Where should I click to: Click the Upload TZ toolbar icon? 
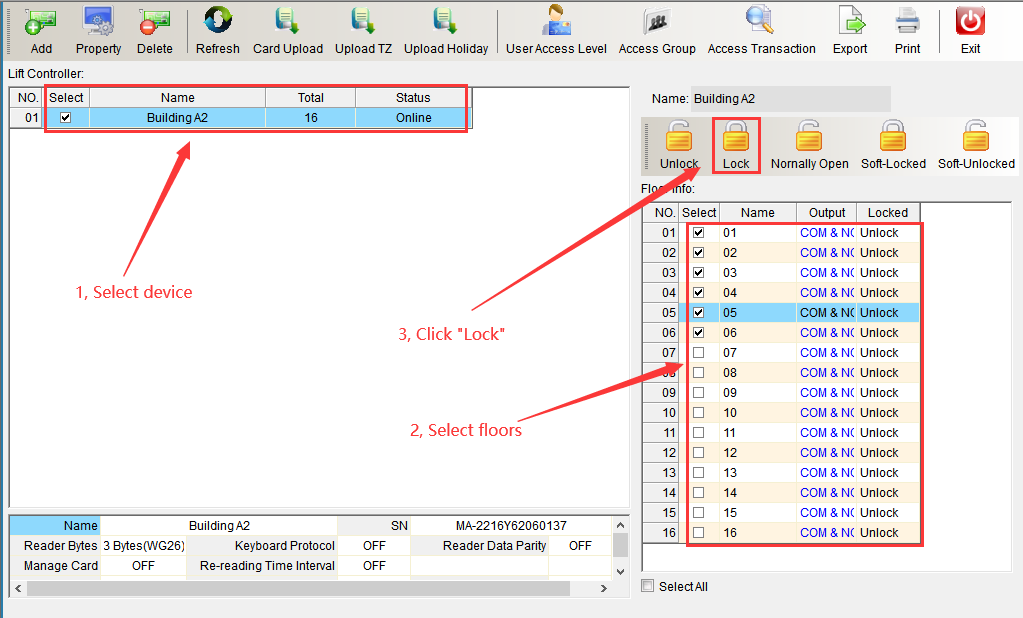[x=363, y=22]
